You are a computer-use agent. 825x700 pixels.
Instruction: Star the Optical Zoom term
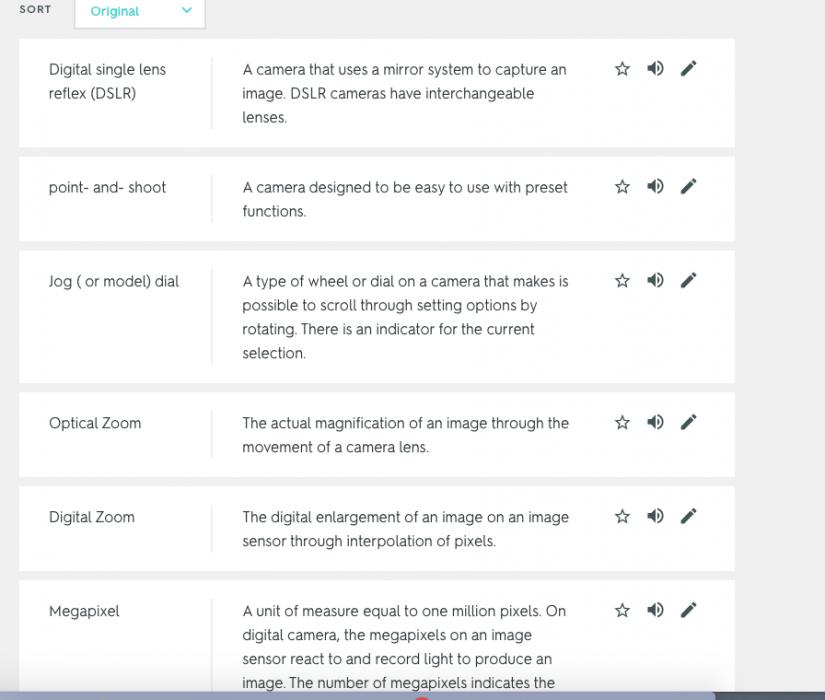pos(622,423)
